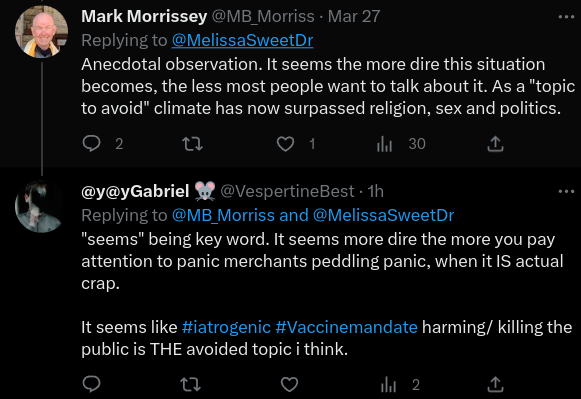Open @MB_Morriss mention in Gabriel's reply
The height and width of the screenshot is (399, 581).
(x=223, y=215)
